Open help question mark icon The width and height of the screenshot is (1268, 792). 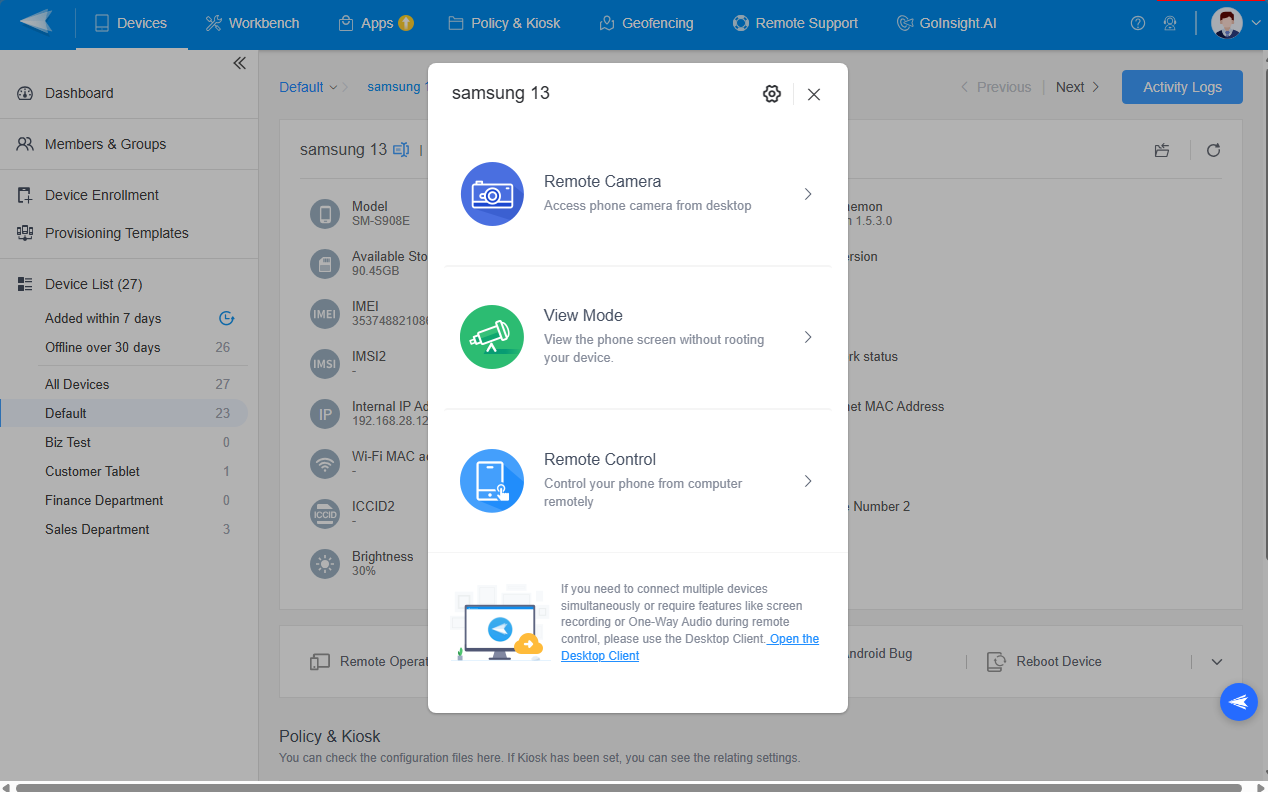pyautogui.click(x=1138, y=23)
